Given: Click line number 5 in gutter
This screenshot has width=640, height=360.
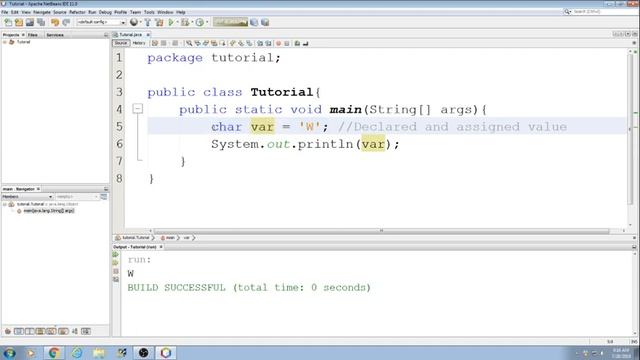Looking at the screenshot, I should point(119,127).
